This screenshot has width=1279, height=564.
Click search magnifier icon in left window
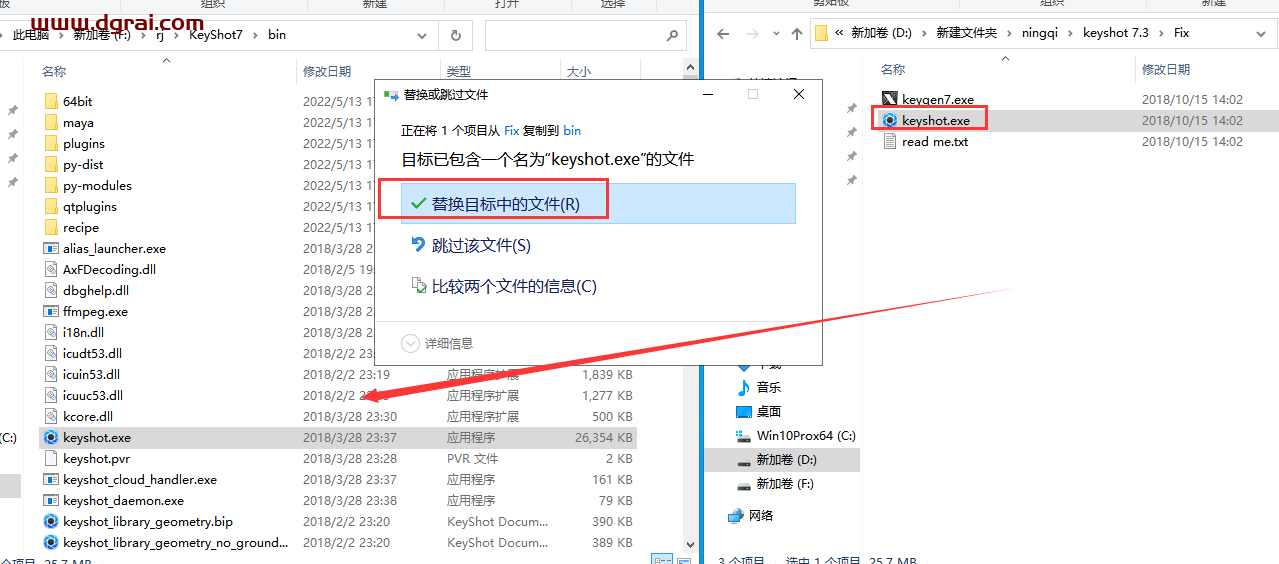pyautogui.click(x=672, y=35)
